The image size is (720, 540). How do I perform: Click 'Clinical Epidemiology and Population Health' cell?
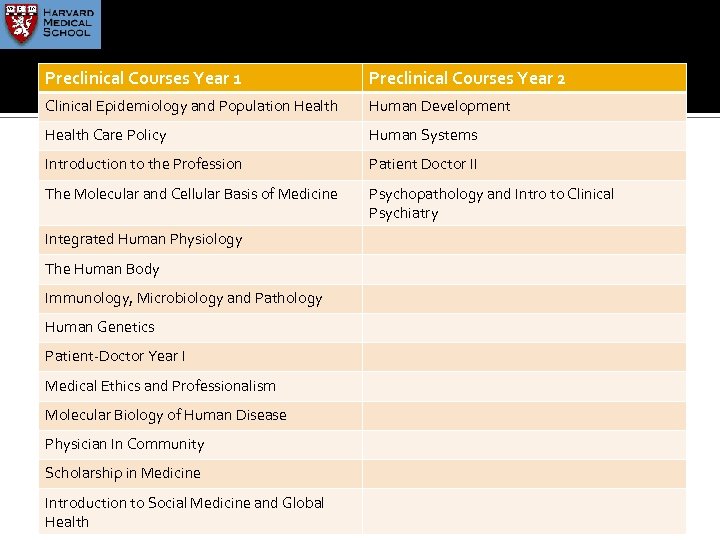click(201, 107)
